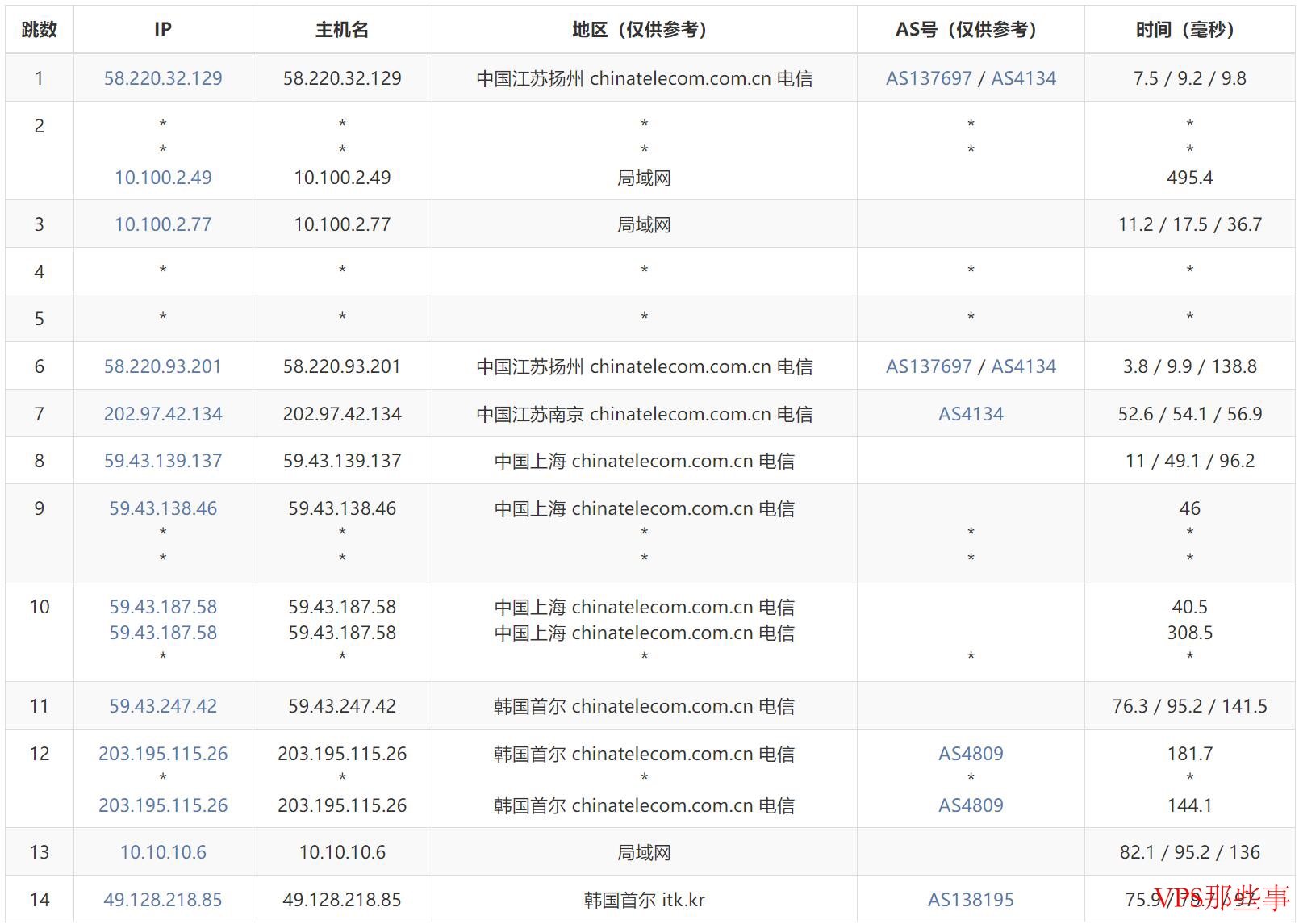Open IP link 202.97.42.134
This screenshot has height=924, width=1299.
(163, 414)
